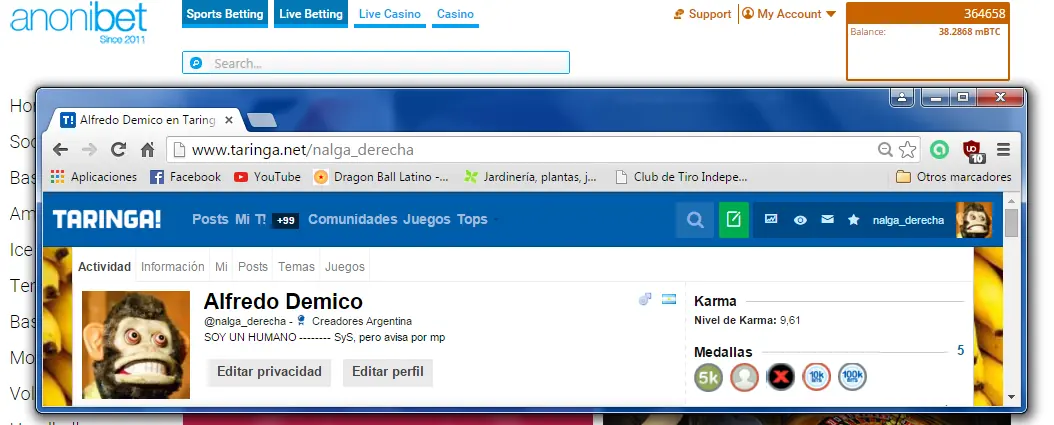1054x425 pixels.
Task: Click the anonibet search field
Action: tap(376, 63)
